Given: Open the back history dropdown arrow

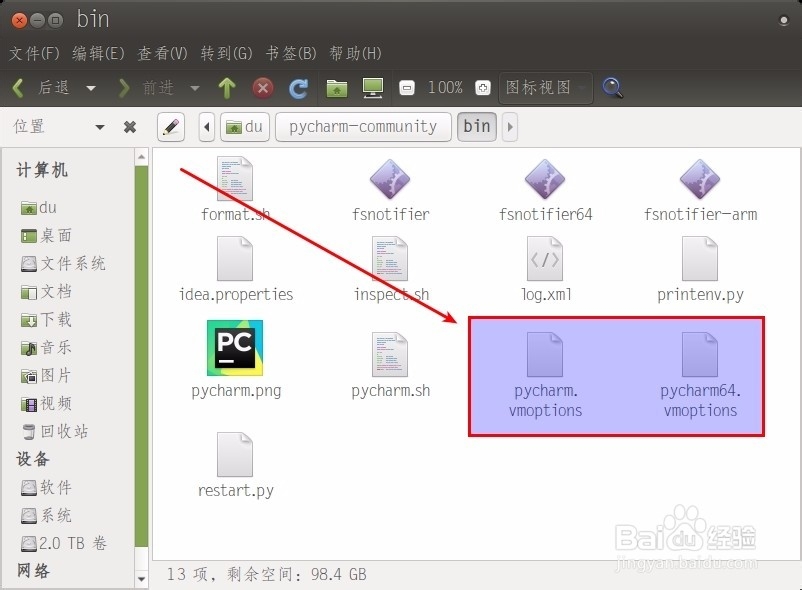Looking at the screenshot, I should (x=91, y=88).
